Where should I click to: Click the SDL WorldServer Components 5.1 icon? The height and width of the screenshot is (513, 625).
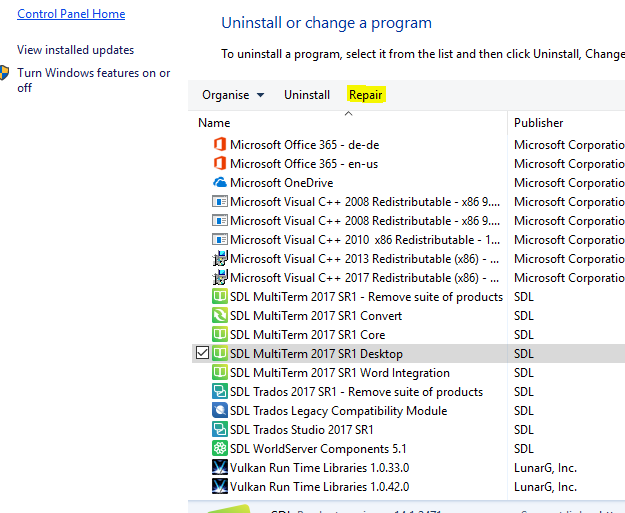(220, 449)
